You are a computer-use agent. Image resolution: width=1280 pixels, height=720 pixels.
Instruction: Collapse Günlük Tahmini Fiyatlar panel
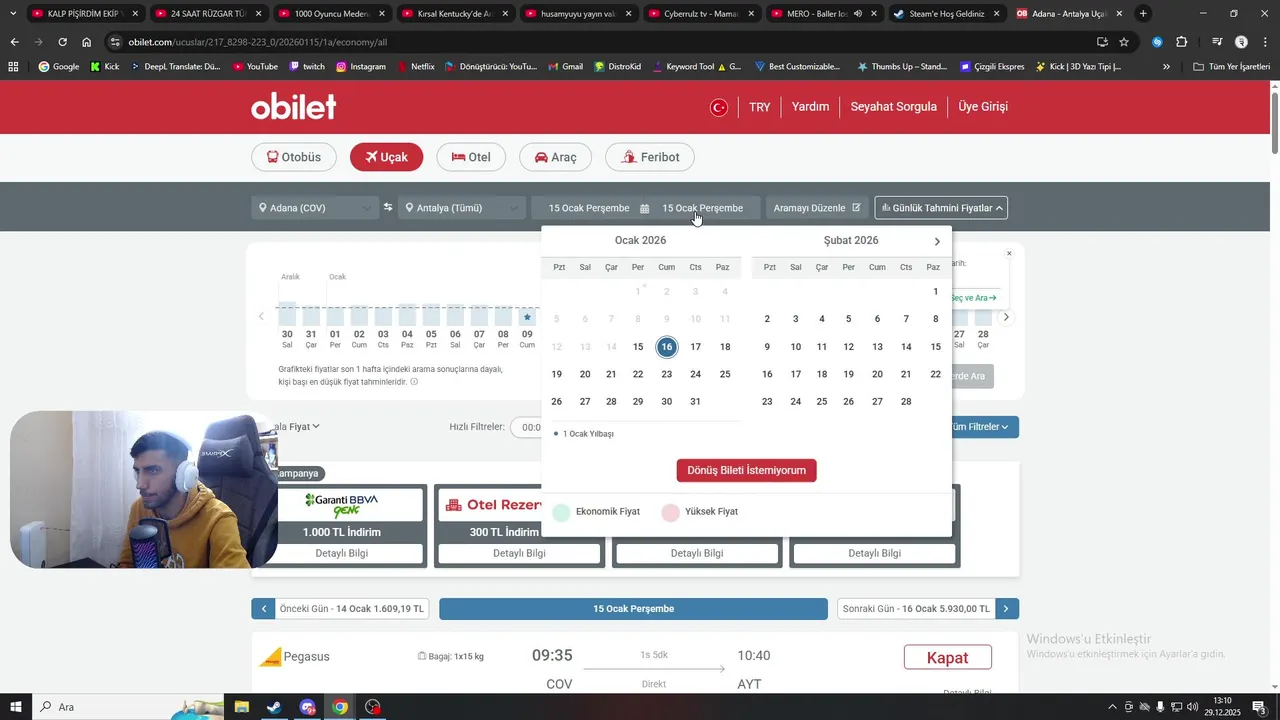[941, 208]
